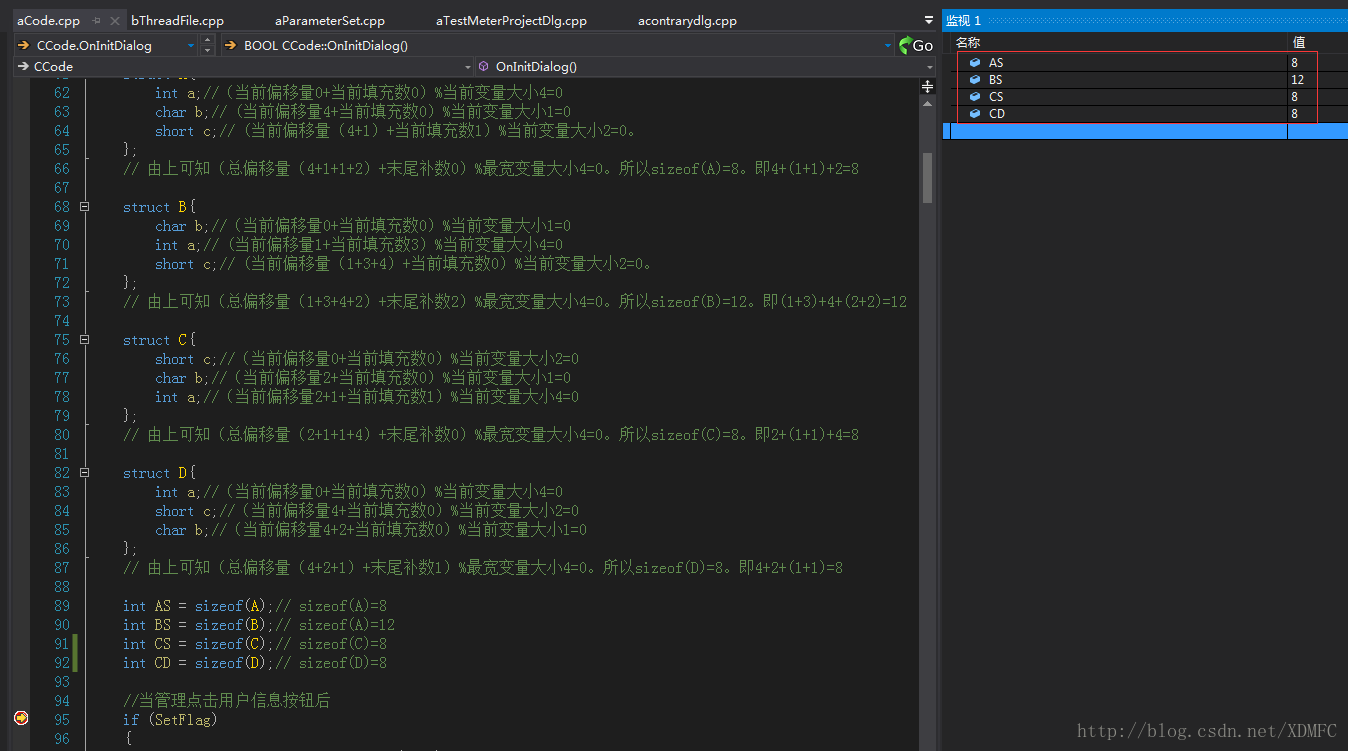
Task: Click the breakpoint marker at line 95
Action: 21,718
